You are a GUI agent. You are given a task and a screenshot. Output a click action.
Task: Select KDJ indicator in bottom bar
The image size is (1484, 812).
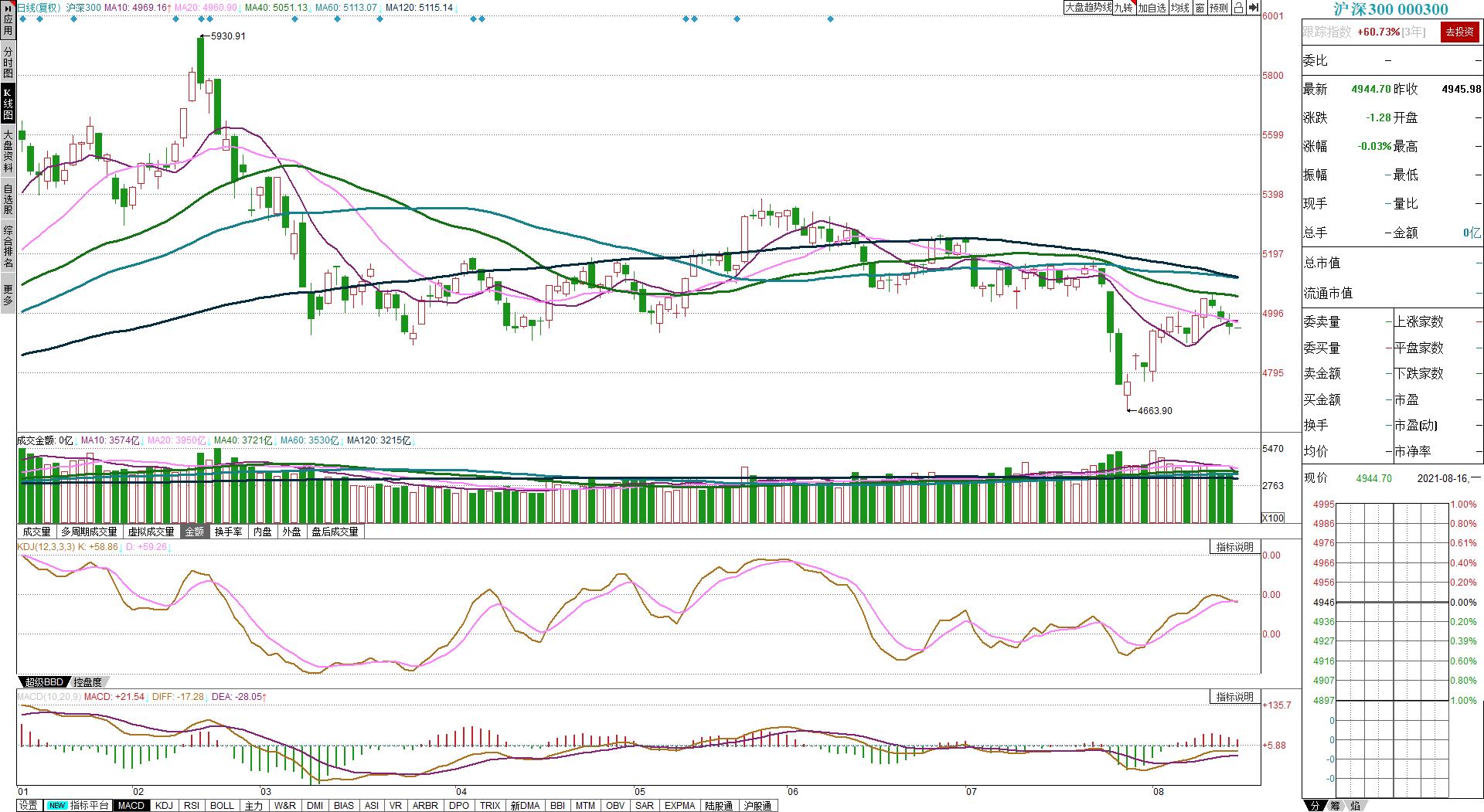(x=164, y=805)
